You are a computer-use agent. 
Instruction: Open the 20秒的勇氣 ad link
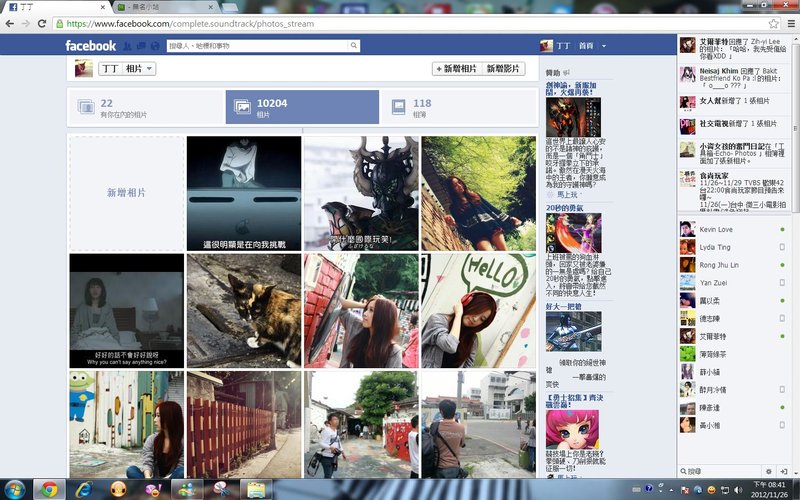[x=564, y=208]
